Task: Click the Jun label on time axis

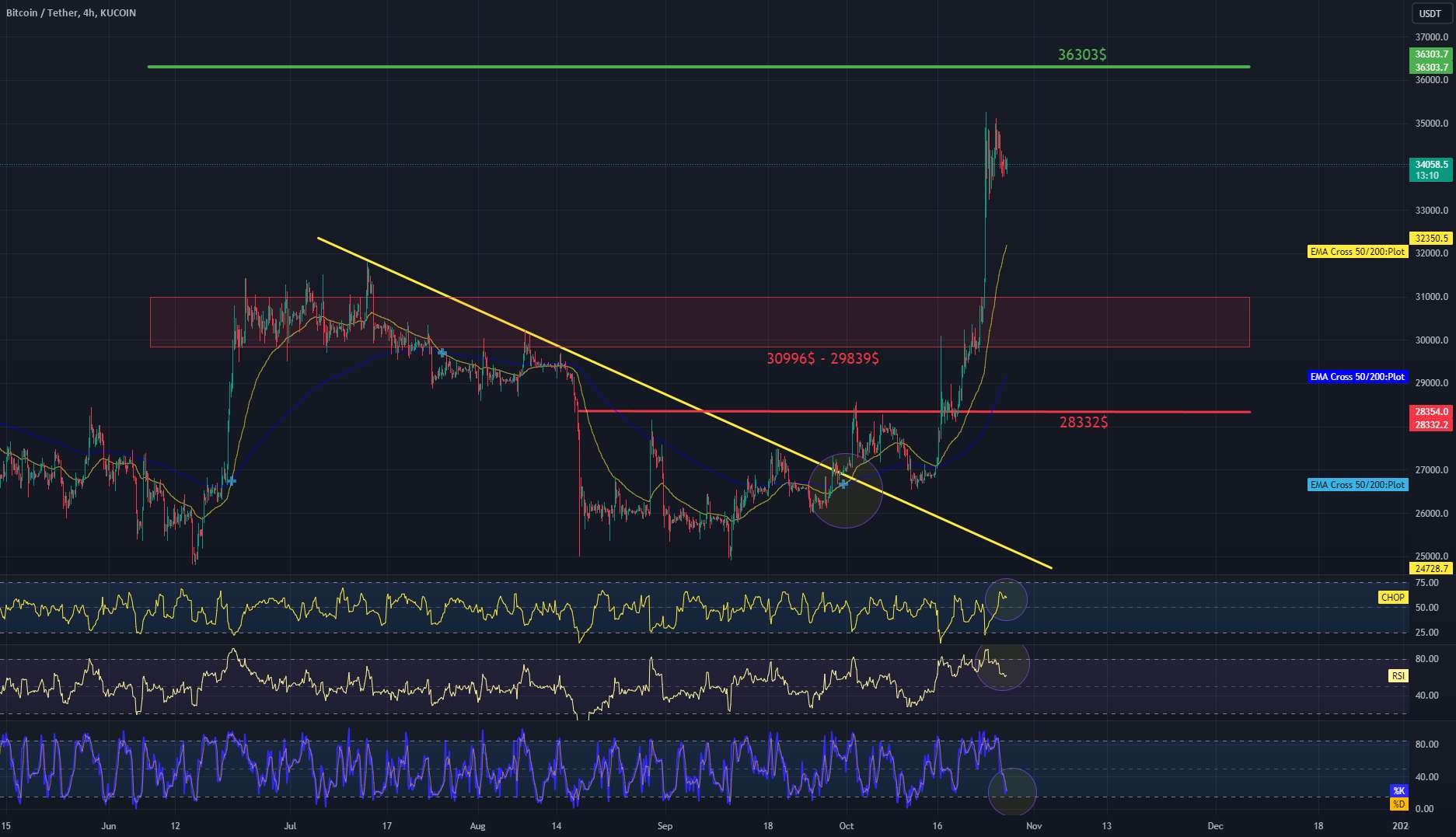Action: point(109,826)
